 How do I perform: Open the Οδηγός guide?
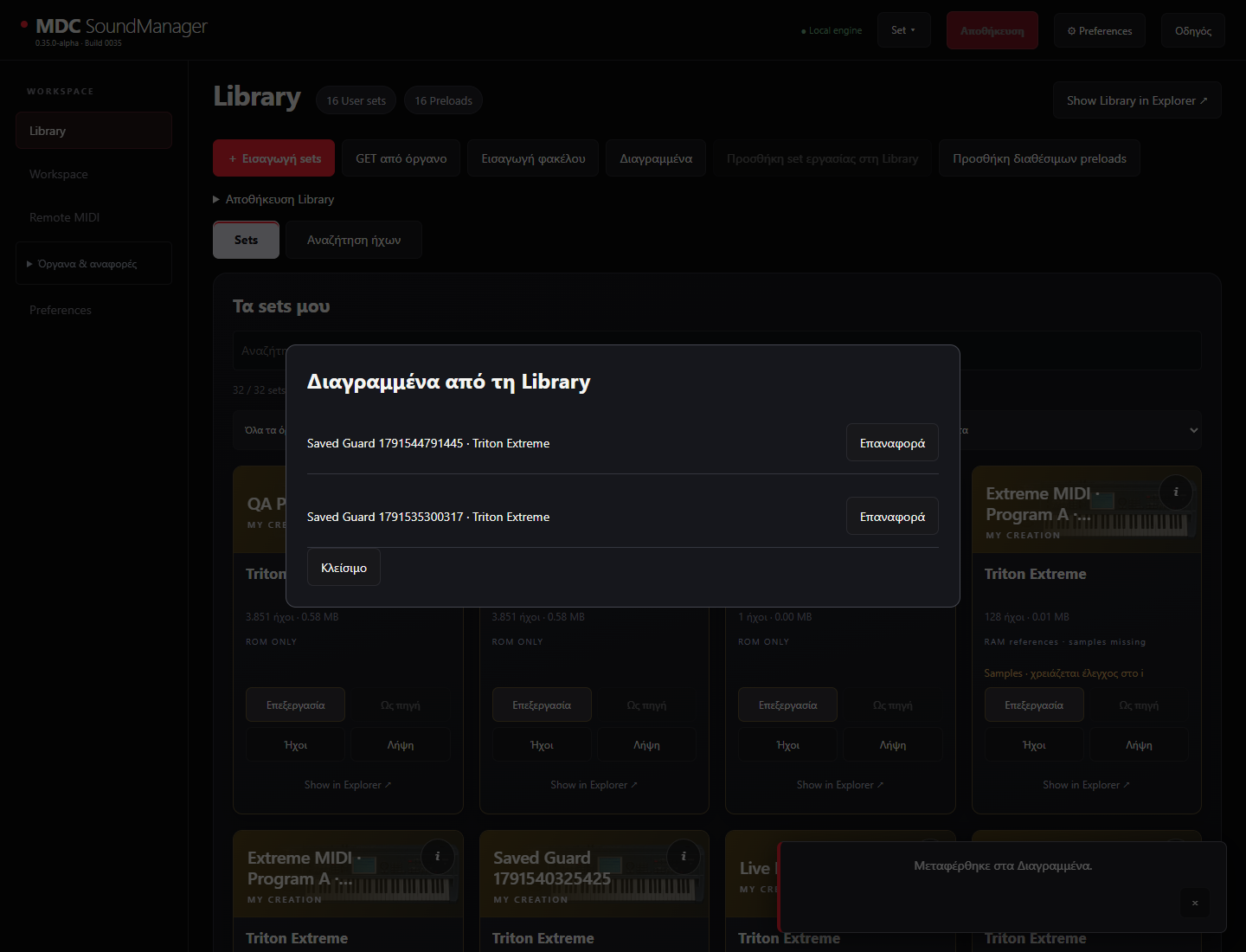(1193, 30)
